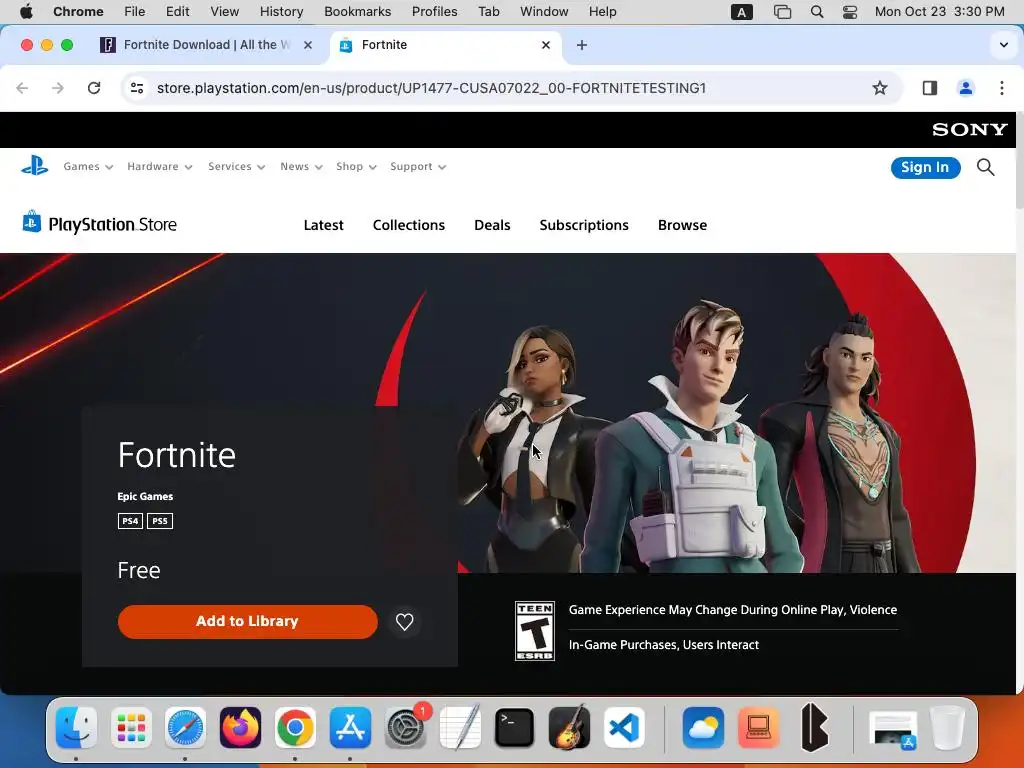Viewport: 1024px width, 768px height.
Task: Open Chrome side panel
Action: point(929,88)
